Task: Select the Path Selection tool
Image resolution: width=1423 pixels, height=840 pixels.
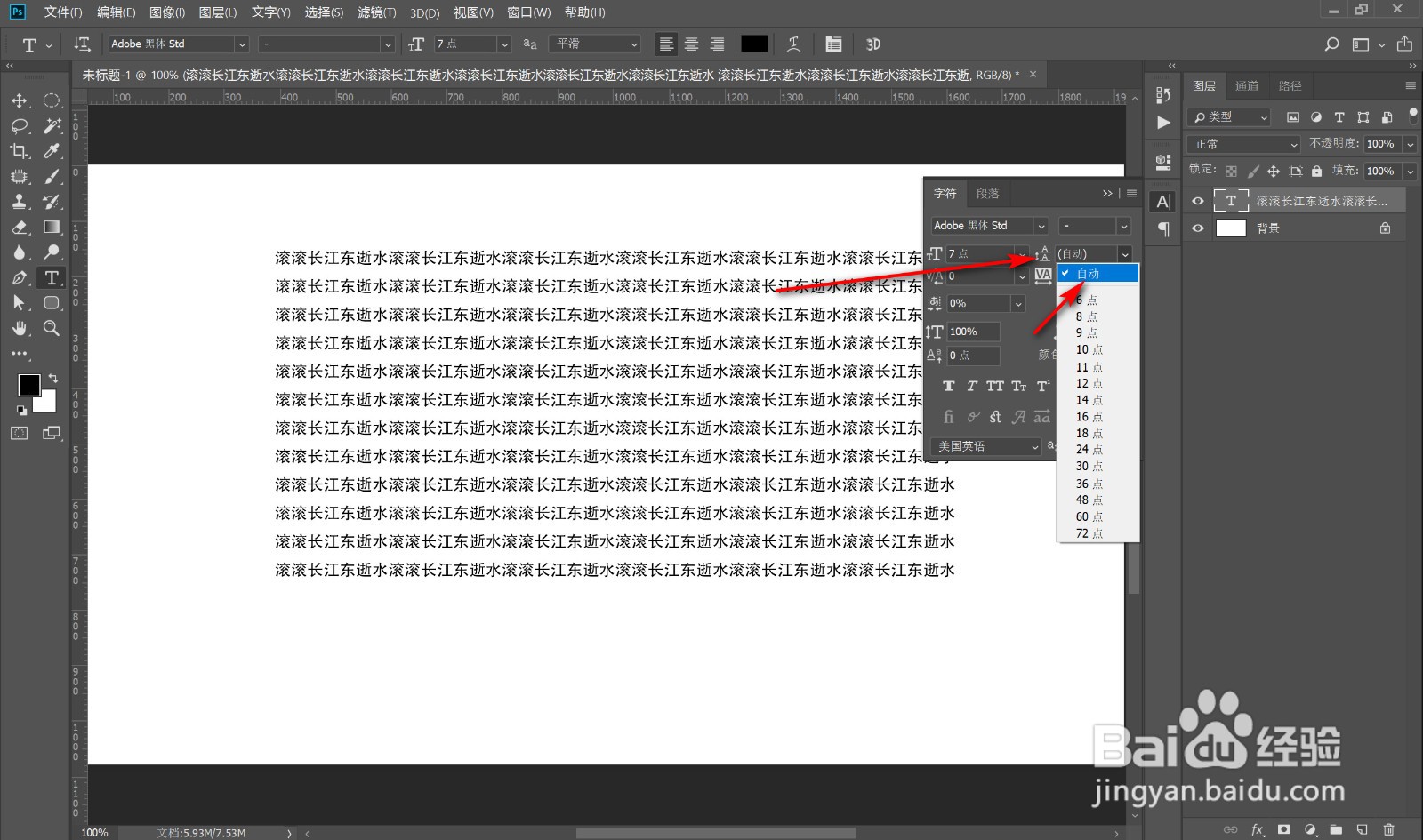Action: (x=20, y=303)
